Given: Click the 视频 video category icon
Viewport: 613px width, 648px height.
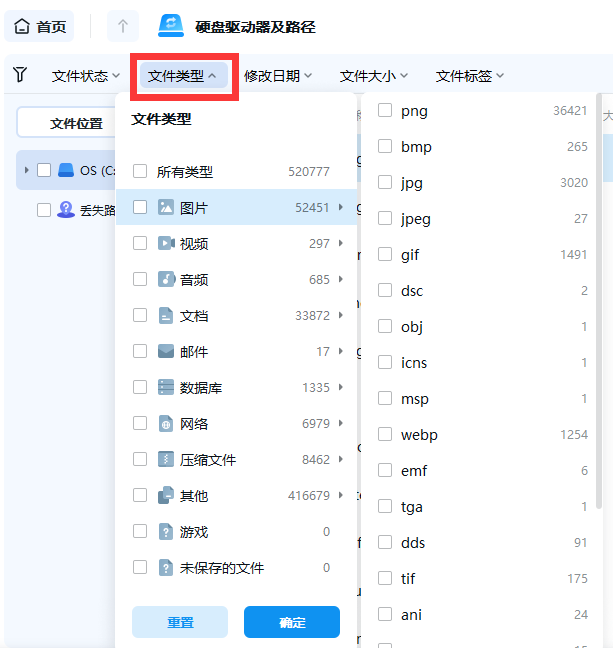Looking at the screenshot, I should 166,243.
